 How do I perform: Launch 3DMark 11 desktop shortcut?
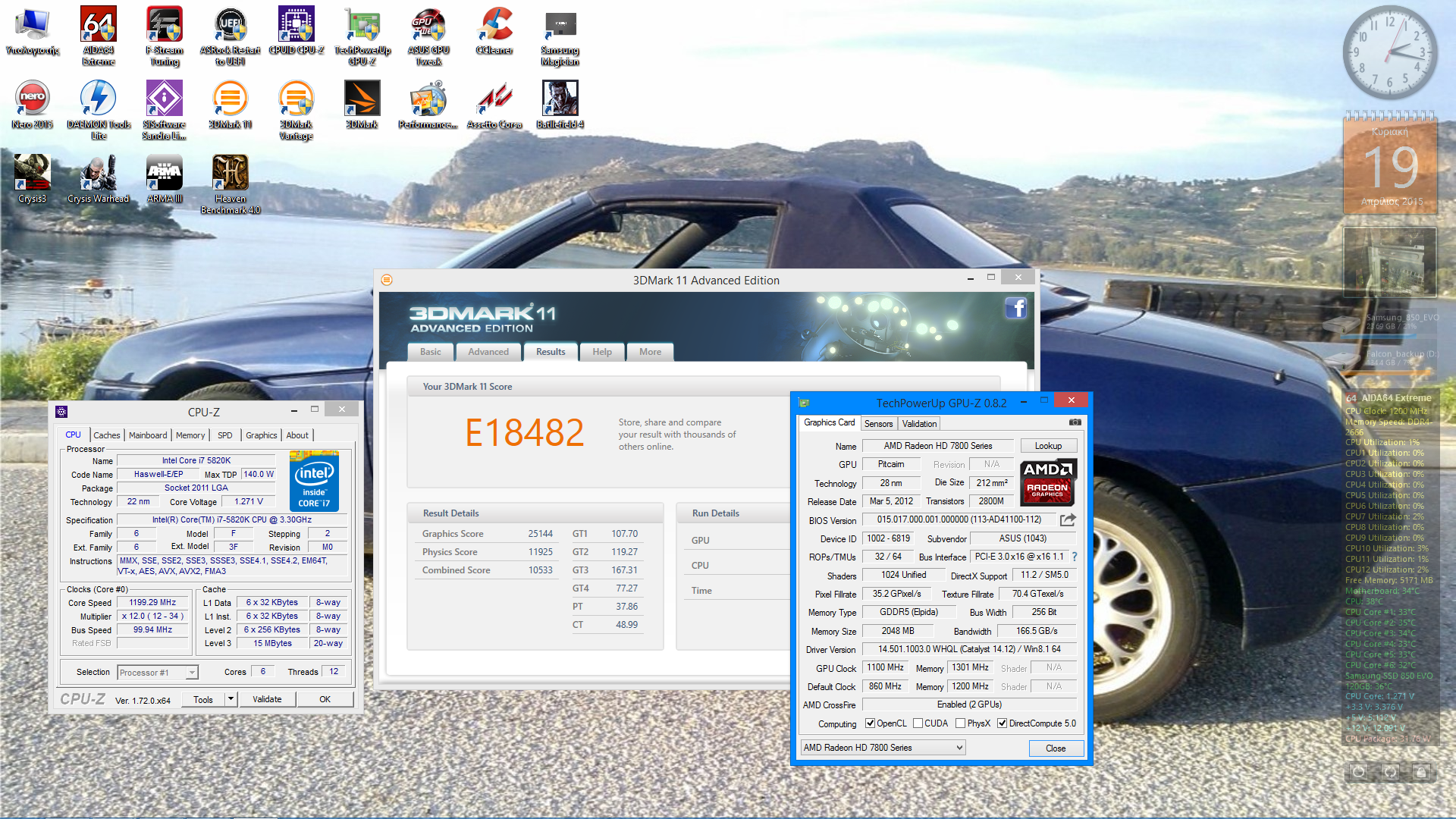coord(231,105)
